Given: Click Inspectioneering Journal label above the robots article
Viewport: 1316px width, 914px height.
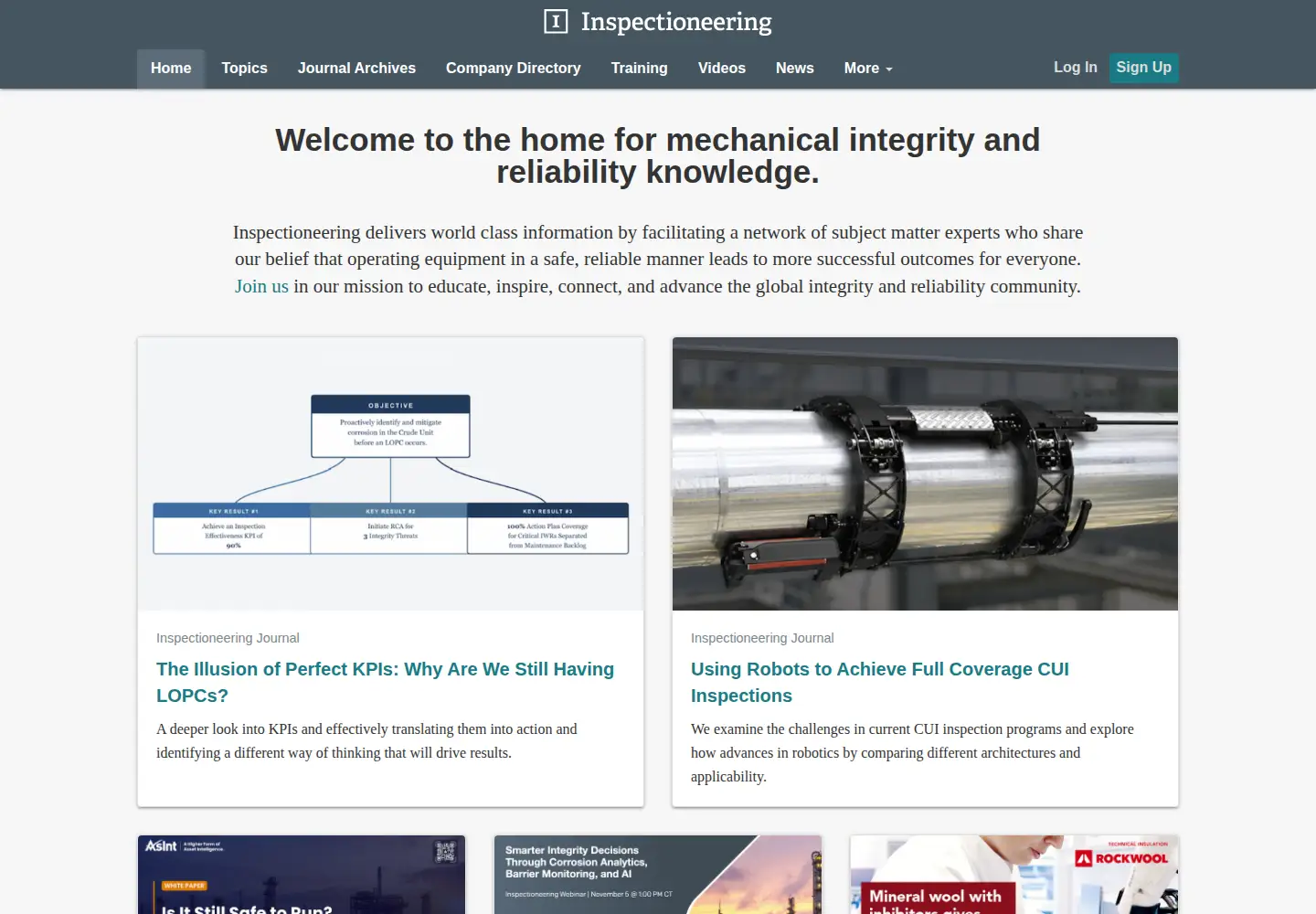Looking at the screenshot, I should coord(762,638).
